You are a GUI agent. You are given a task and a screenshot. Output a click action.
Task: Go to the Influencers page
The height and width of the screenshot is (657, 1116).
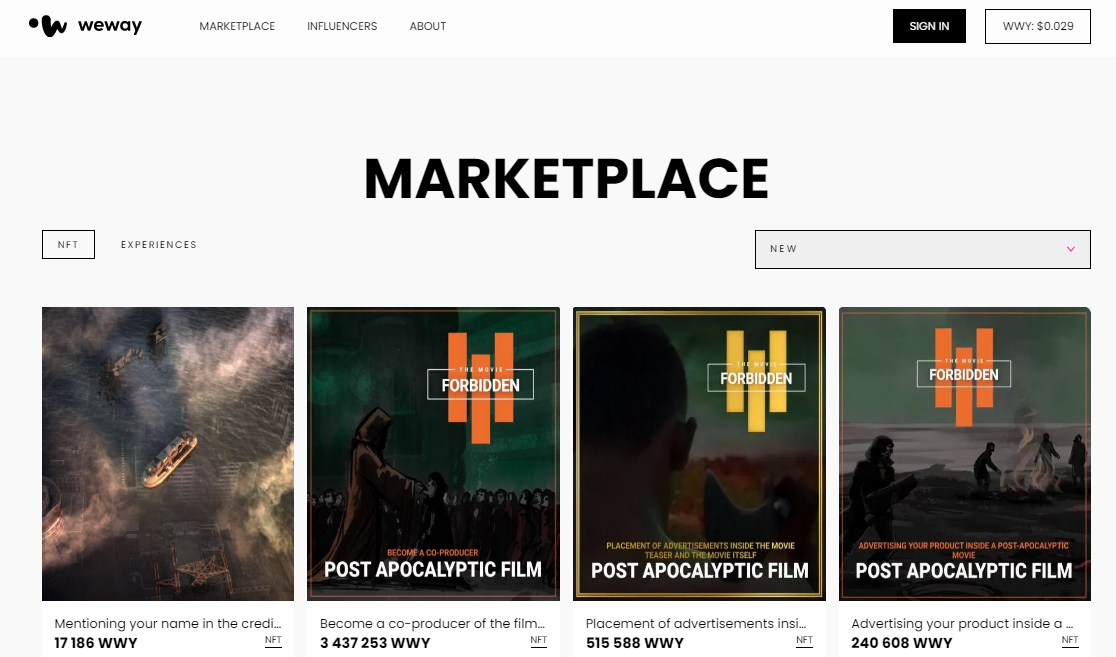click(x=342, y=26)
